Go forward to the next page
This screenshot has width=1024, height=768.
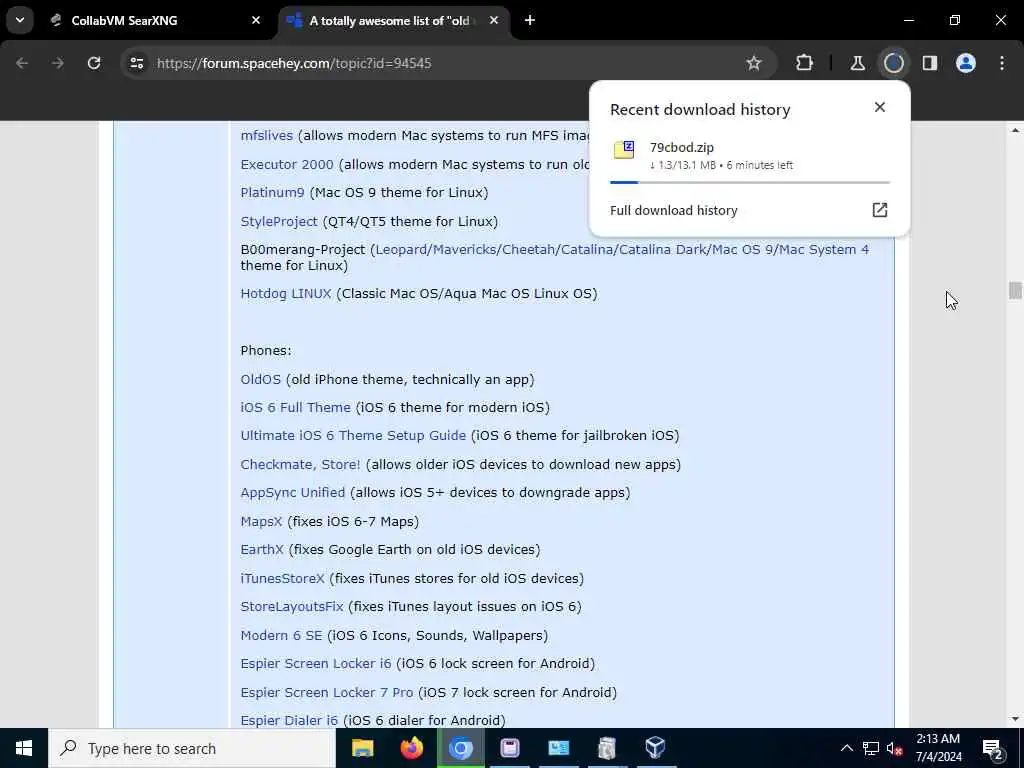point(58,63)
